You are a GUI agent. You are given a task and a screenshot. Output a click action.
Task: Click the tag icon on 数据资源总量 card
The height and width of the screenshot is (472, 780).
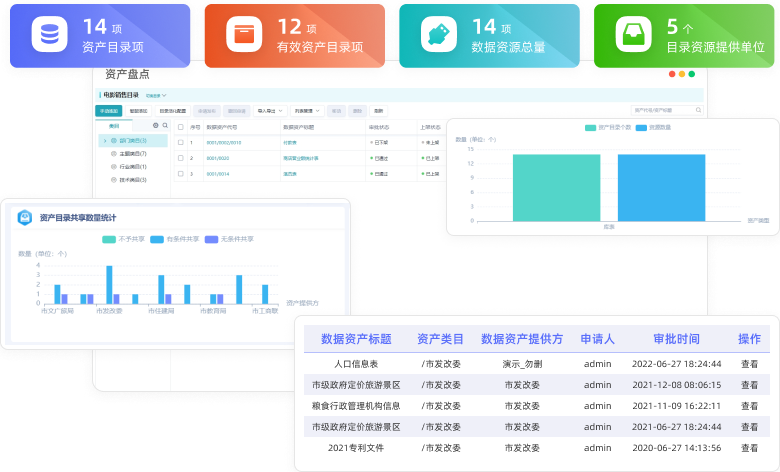[x=434, y=35]
